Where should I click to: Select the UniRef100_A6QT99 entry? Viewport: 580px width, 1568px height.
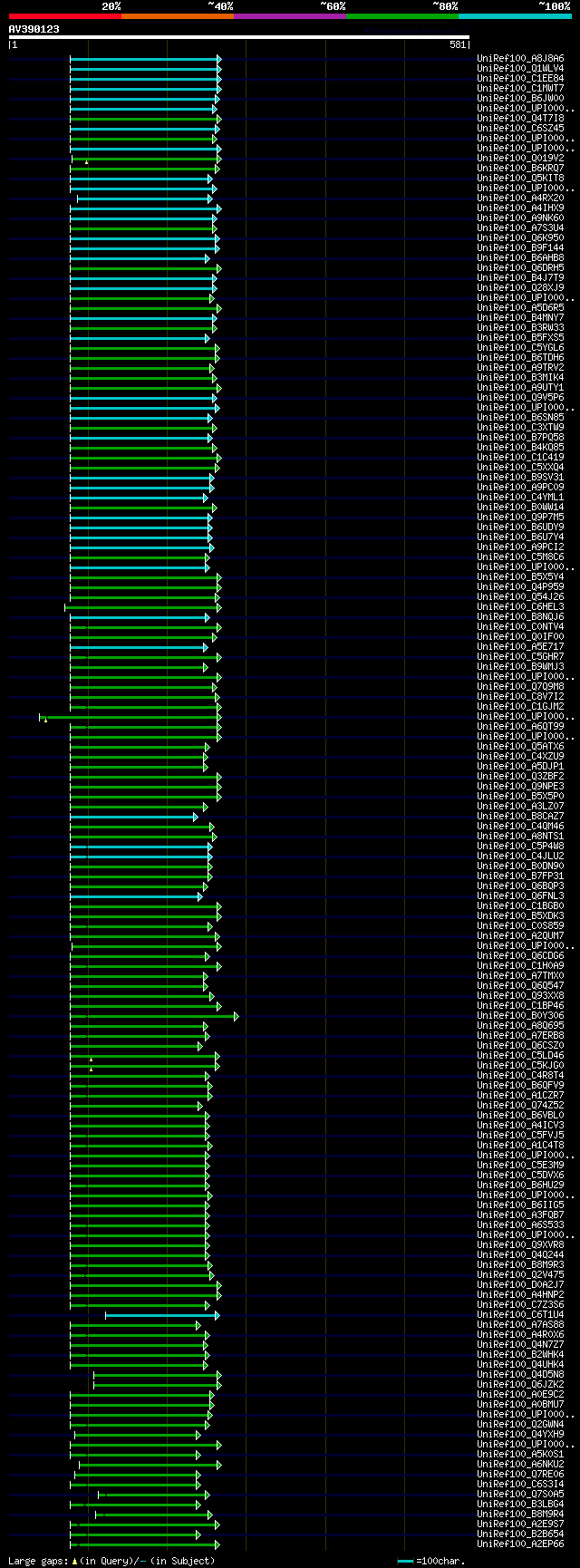click(520, 727)
